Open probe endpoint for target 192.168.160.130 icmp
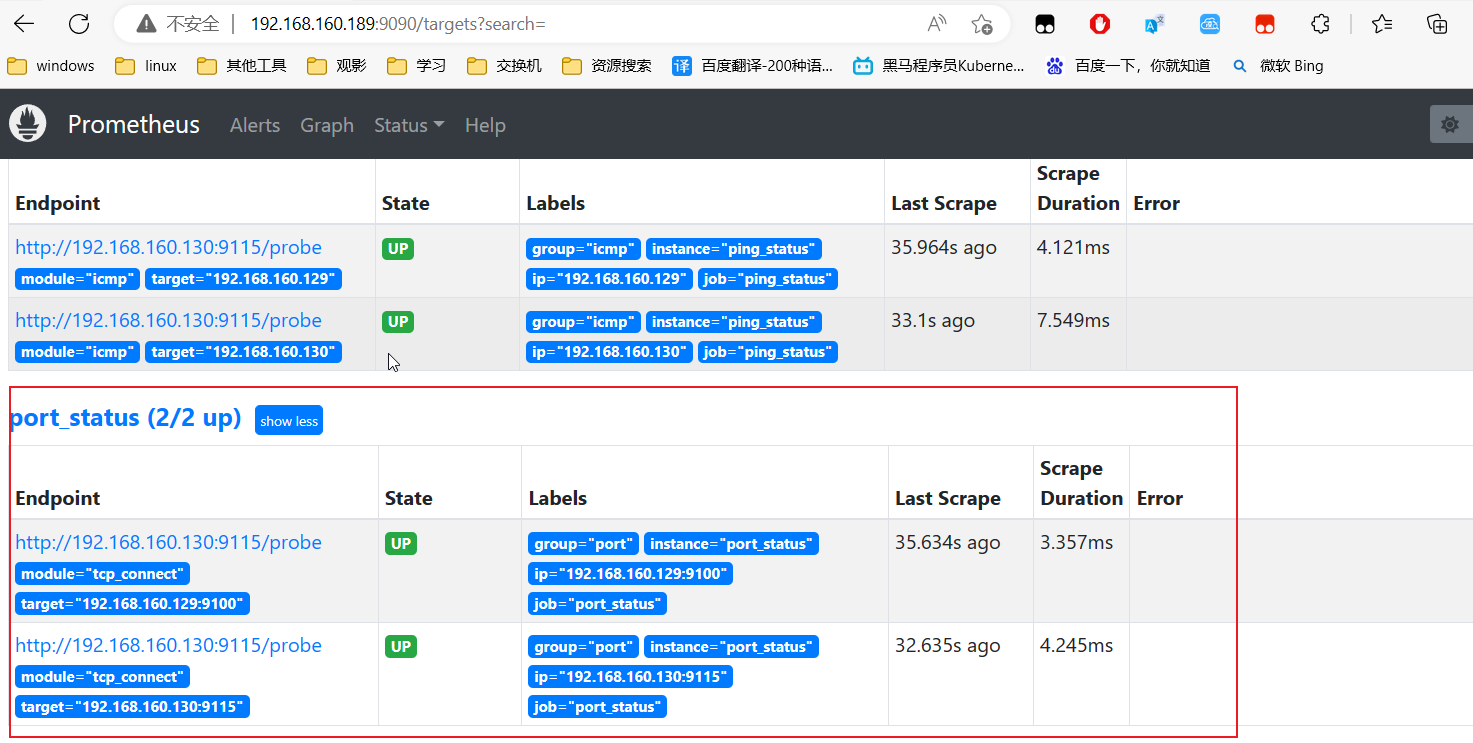The image size is (1473, 743). tap(168, 320)
